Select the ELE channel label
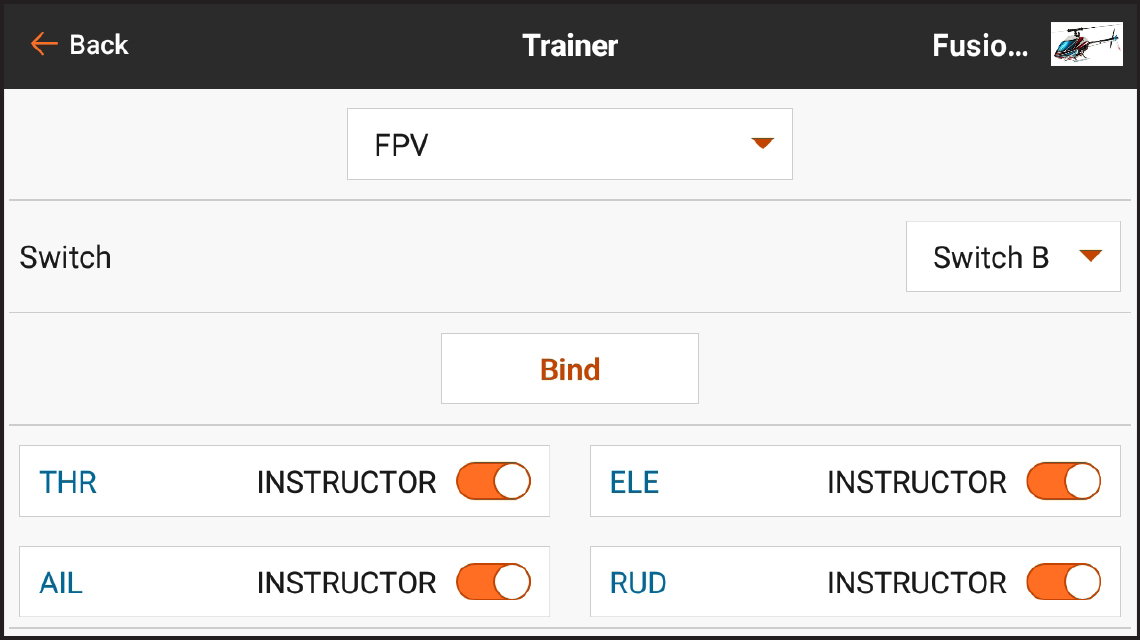Image resolution: width=1140 pixels, height=640 pixels. tap(636, 481)
